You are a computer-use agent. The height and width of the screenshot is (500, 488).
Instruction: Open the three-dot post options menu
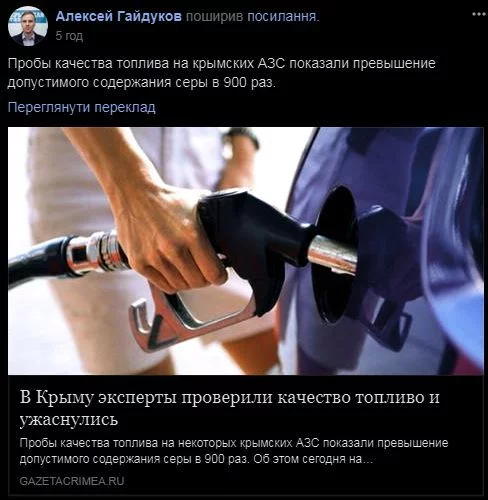point(479,14)
